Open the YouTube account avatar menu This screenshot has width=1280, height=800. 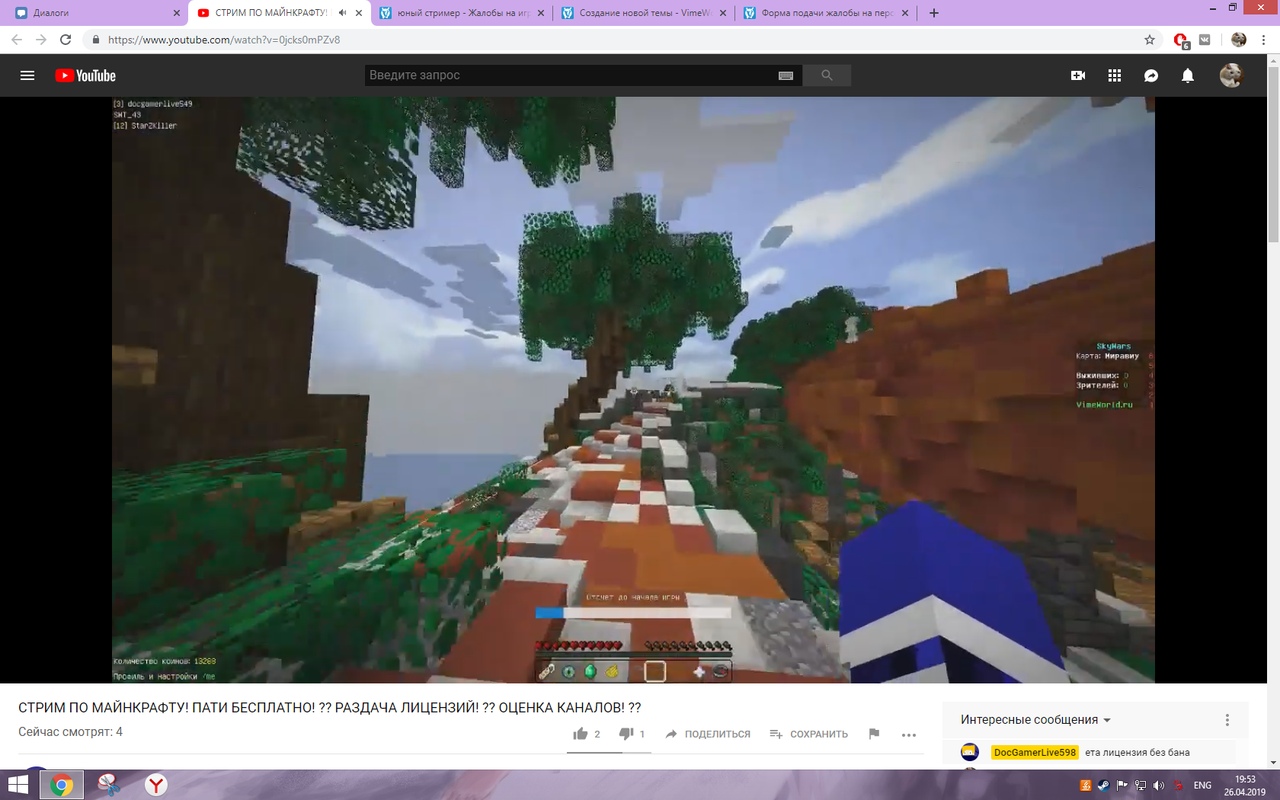click(x=1231, y=75)
